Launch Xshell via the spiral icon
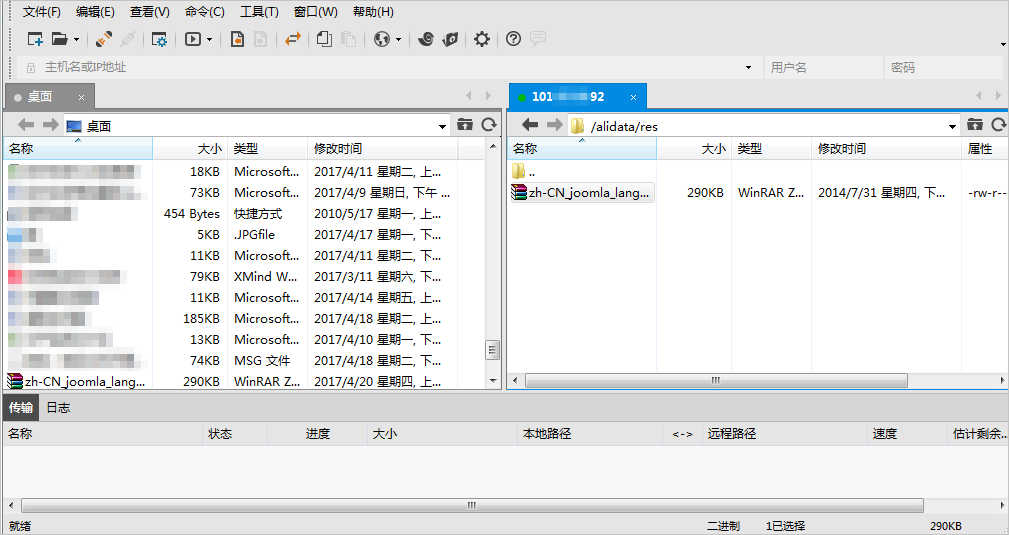This screenshot has width=1009, height=535. pyautogui.click(x=425, y=39)
